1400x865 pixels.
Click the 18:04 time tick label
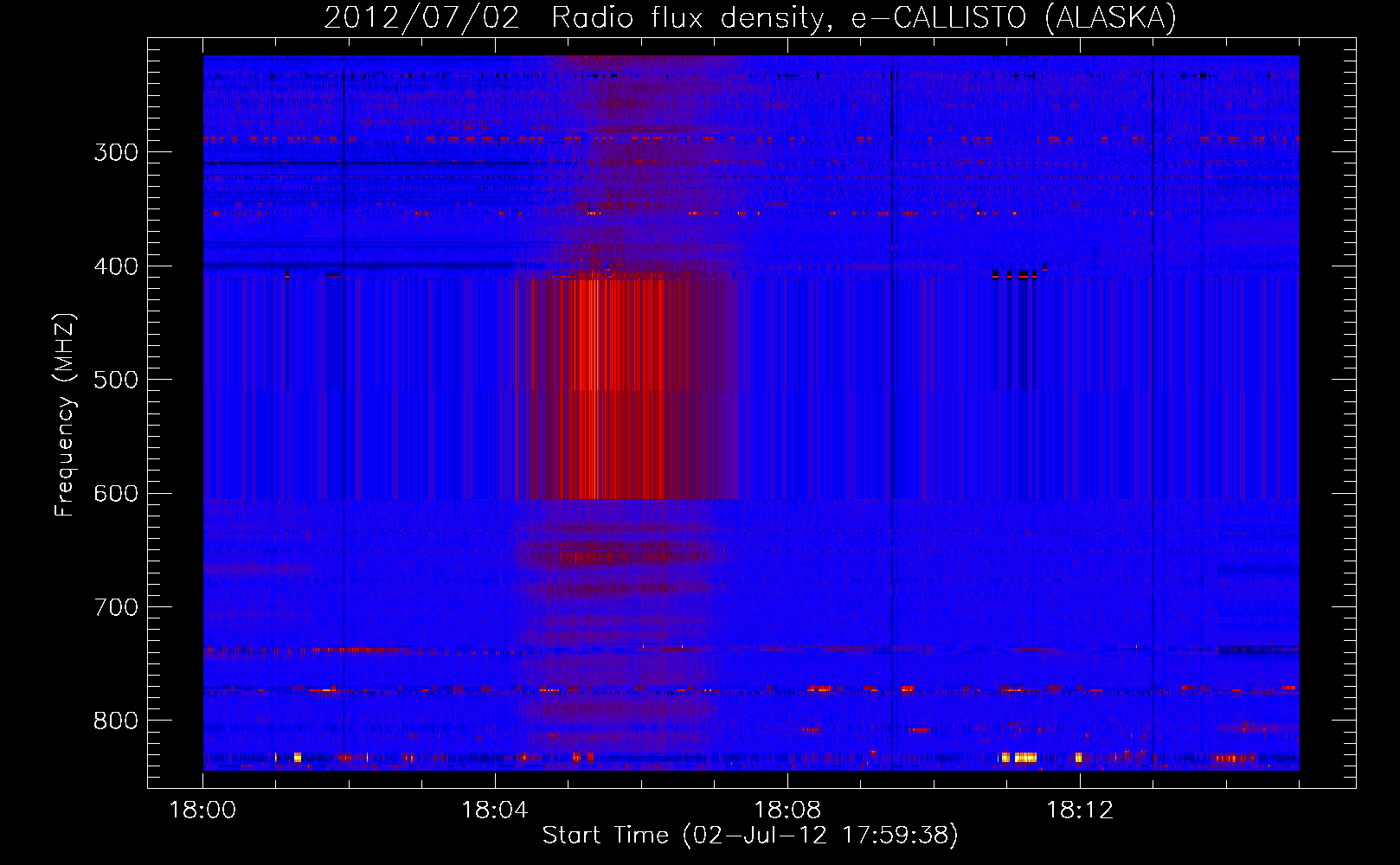point(495,811)
